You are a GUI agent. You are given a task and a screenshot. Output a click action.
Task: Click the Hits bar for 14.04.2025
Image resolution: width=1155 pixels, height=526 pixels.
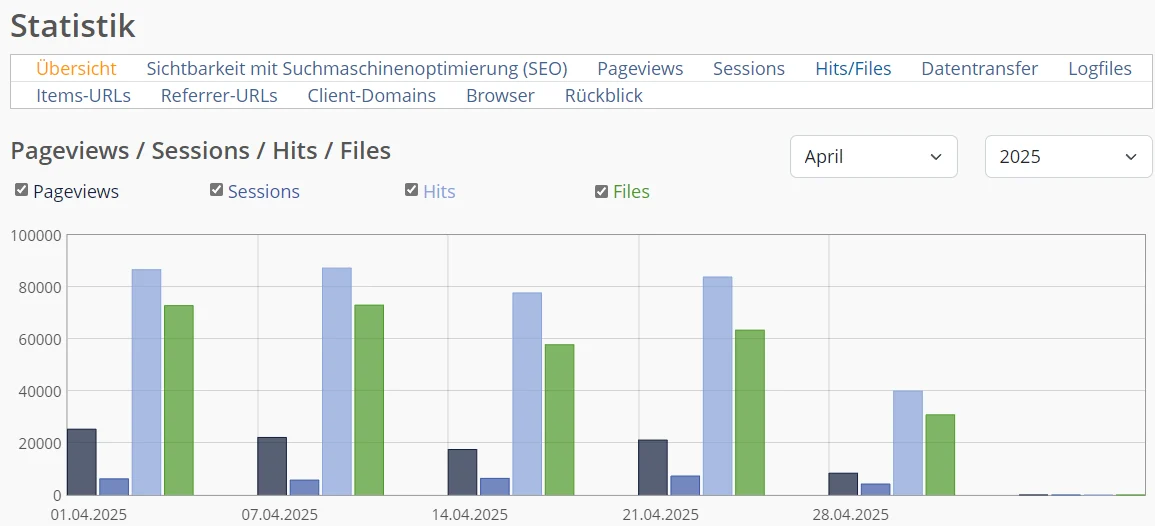527,394
